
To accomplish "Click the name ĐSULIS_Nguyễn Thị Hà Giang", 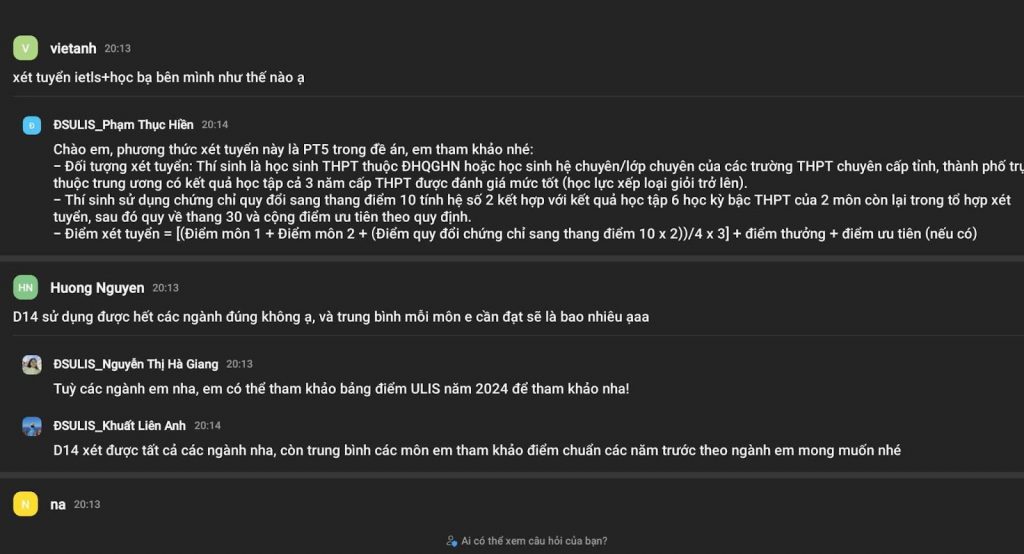I will [x=136, y=364].
